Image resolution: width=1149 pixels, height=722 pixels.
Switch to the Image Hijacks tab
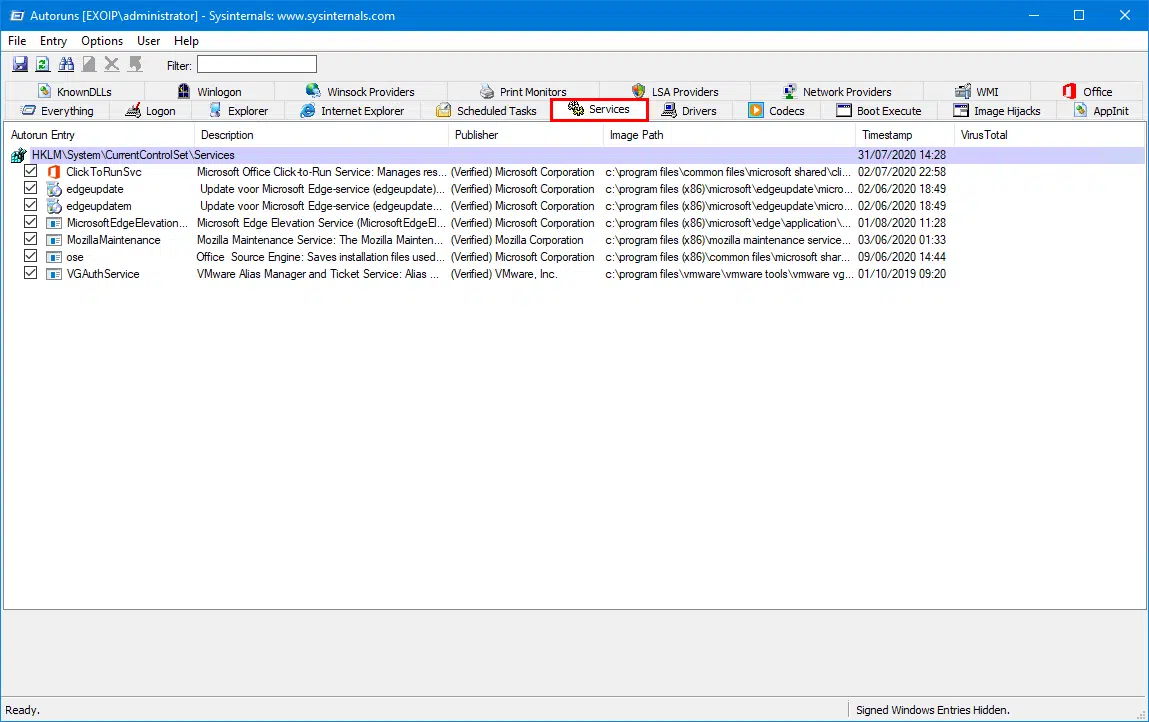997,111
